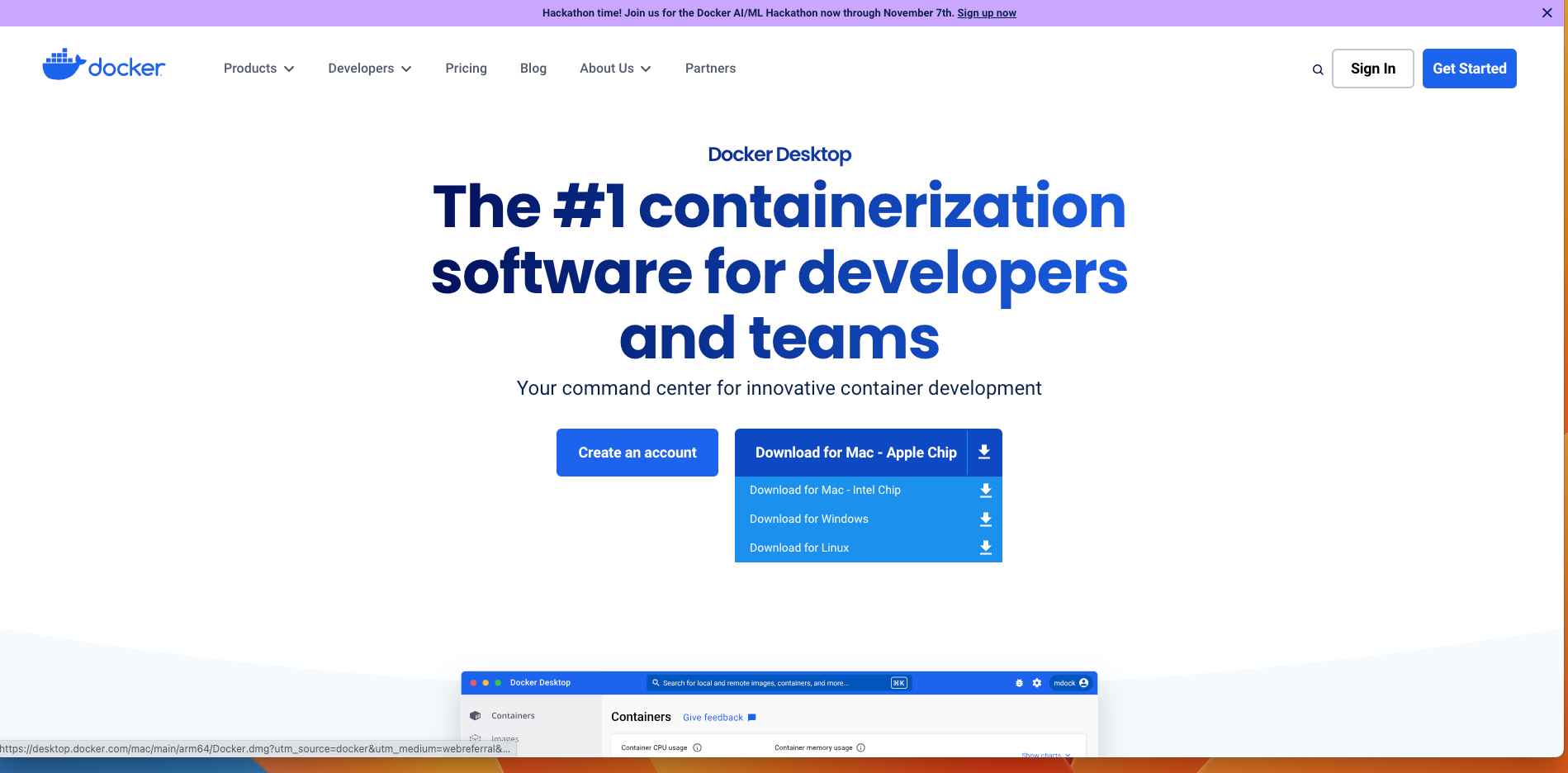Close the Hackathon announcement banner
The width and height of the screenshot is (1568, 773).
tap(1547, 12)
